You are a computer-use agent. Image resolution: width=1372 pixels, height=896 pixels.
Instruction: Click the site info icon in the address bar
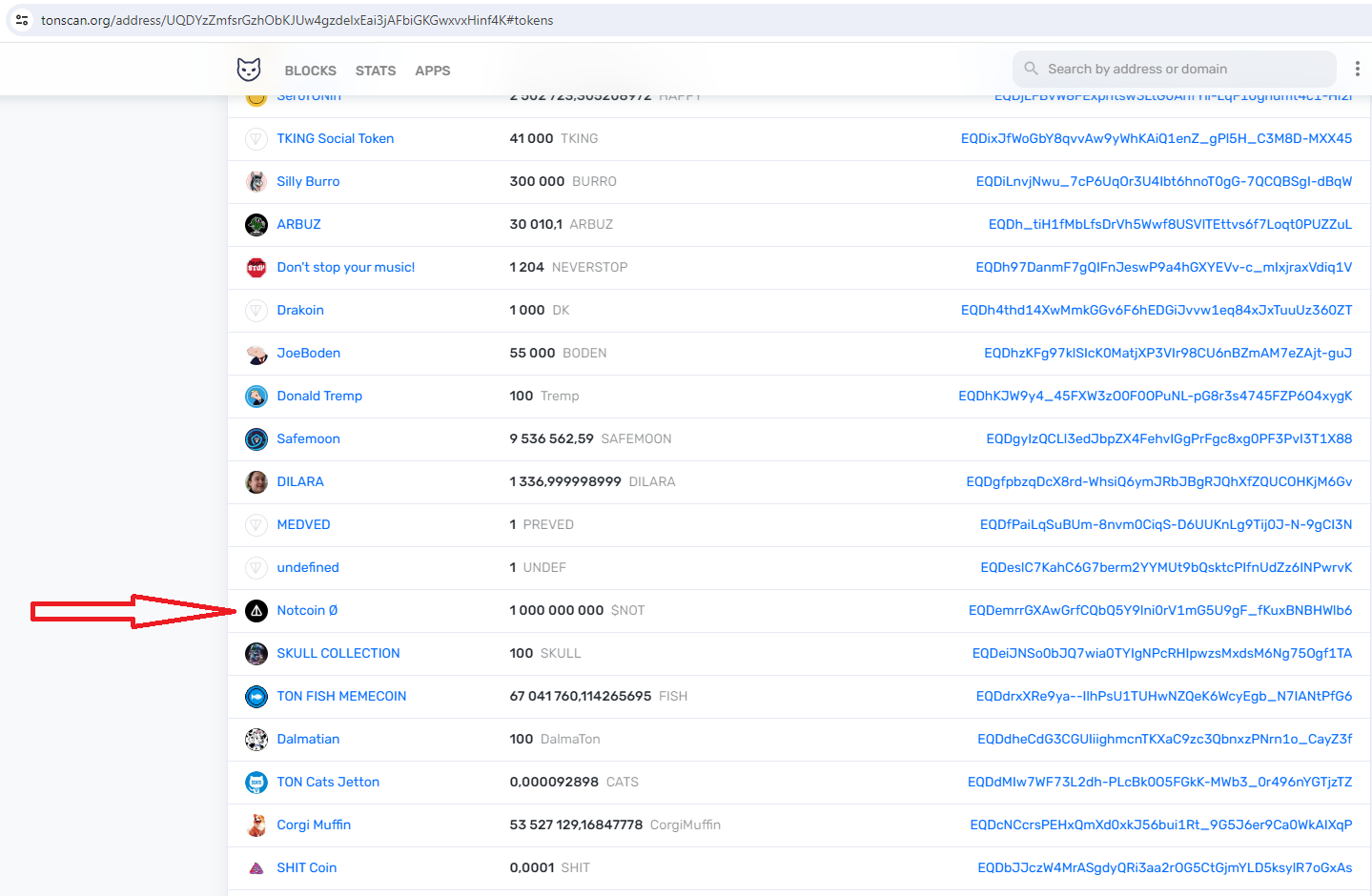pos(22,20)
